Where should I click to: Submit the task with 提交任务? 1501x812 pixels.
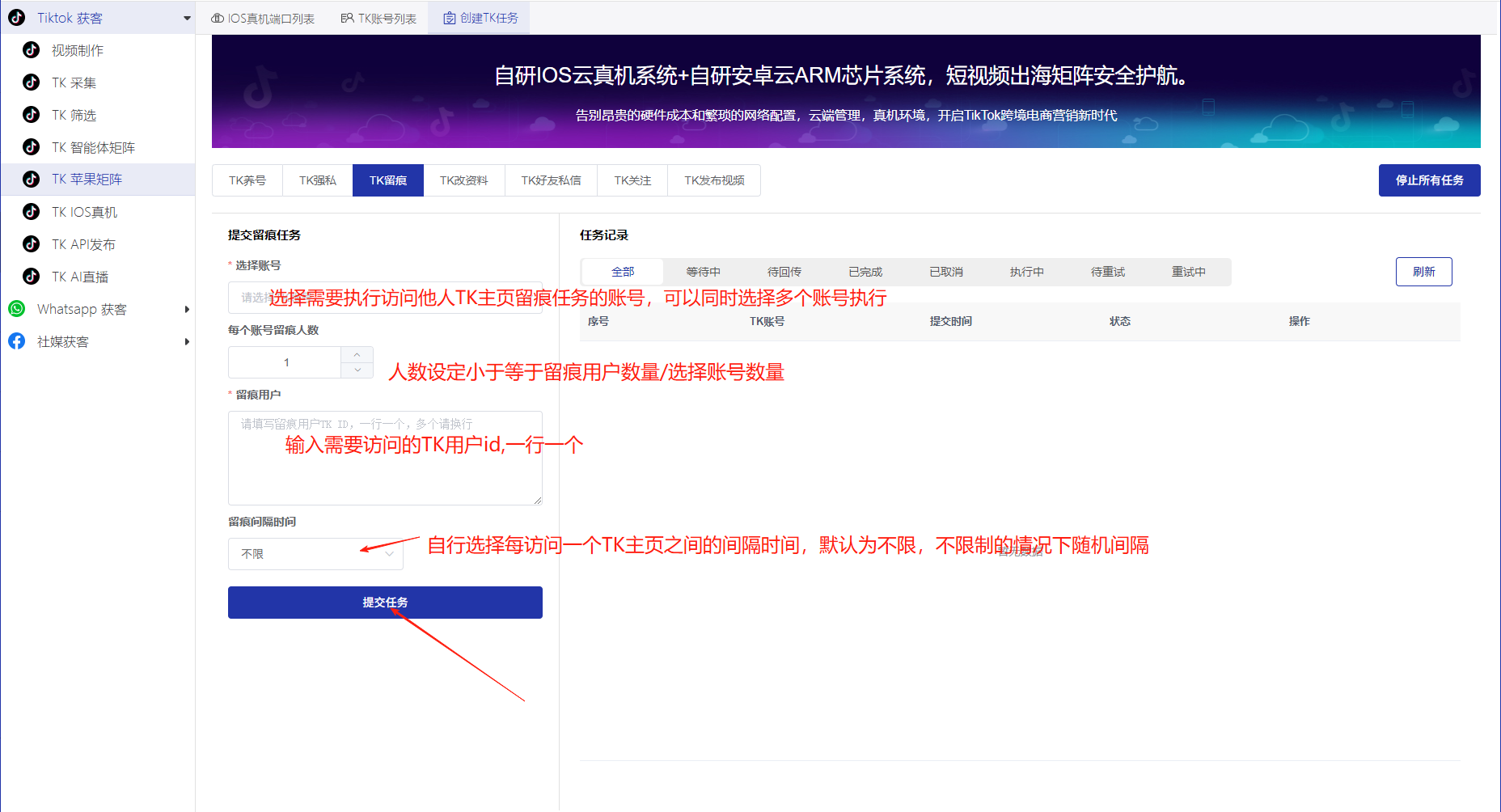coord(385,602)
